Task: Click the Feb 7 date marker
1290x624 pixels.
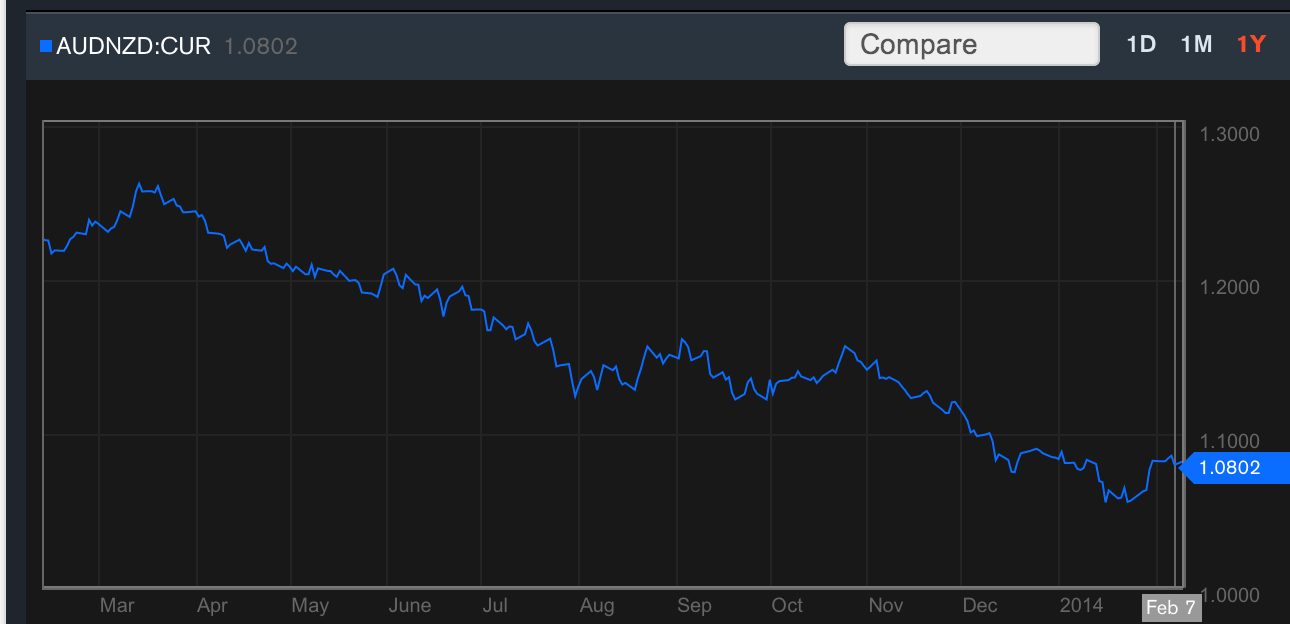Action: 1170,607
